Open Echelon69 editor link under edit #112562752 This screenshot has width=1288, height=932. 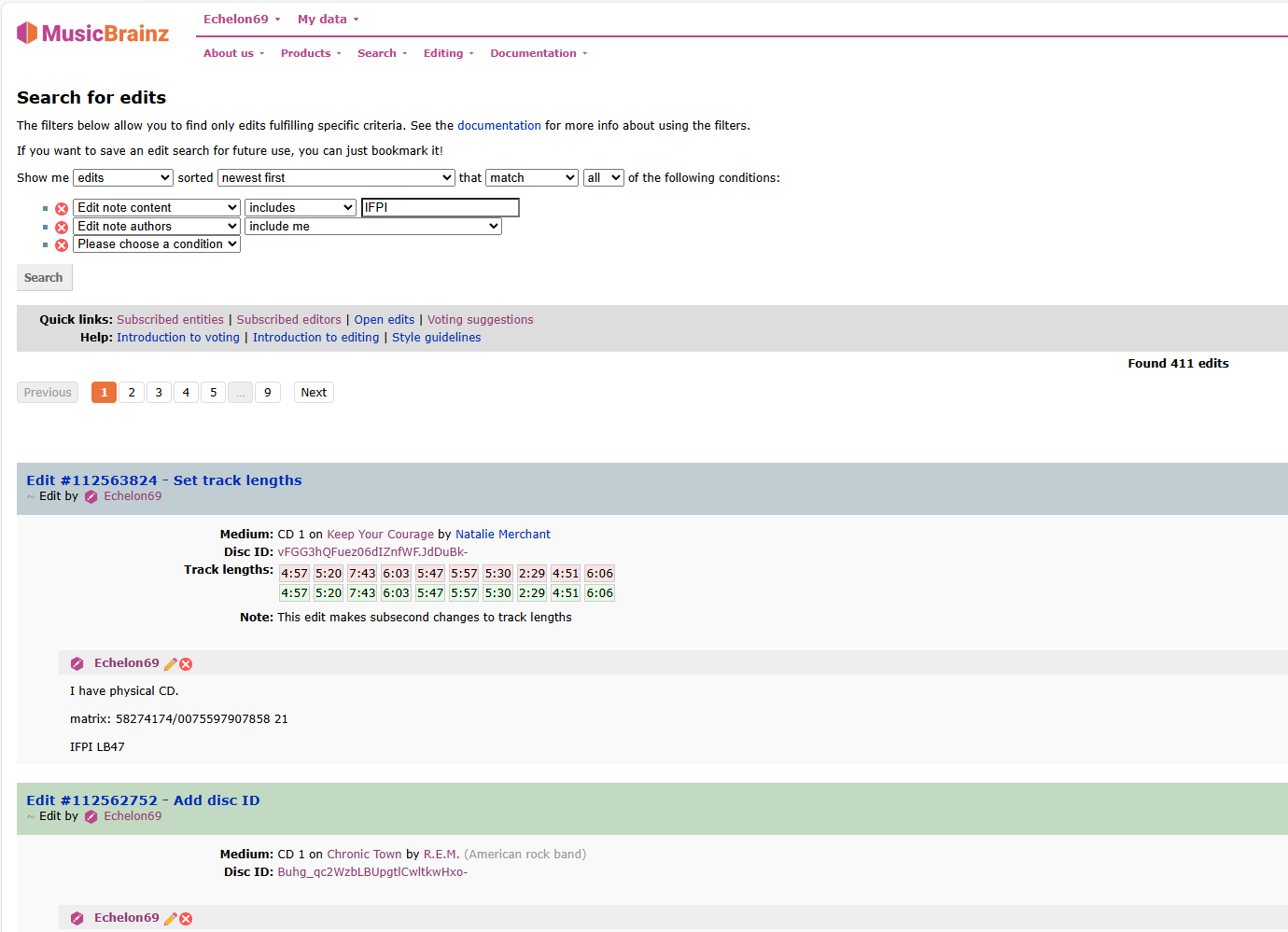coord(133,816)
